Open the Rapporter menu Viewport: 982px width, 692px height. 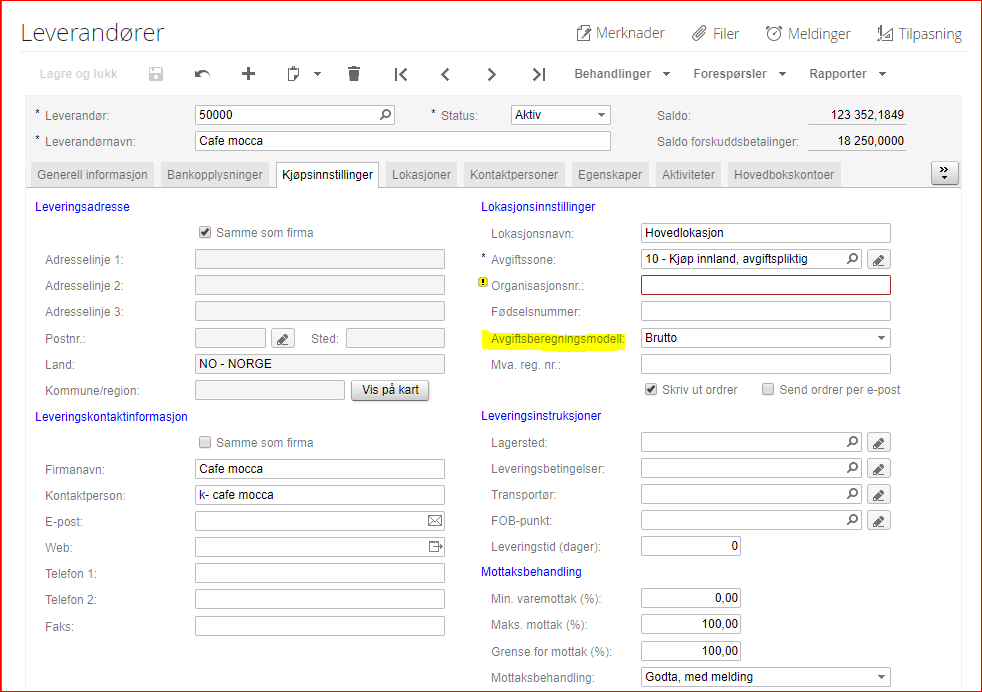click(845, 74)
